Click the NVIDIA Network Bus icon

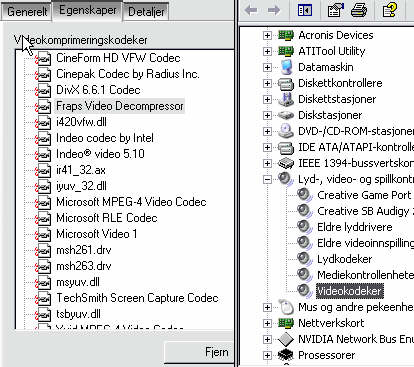286,339
